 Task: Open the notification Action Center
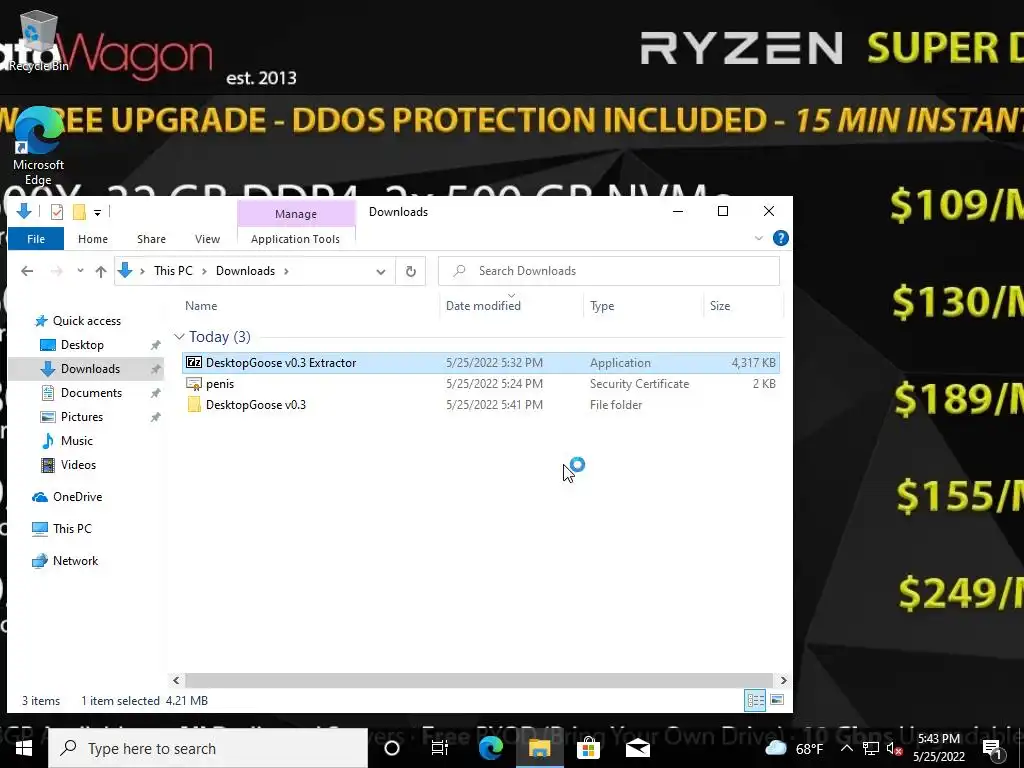coord(991,749)
